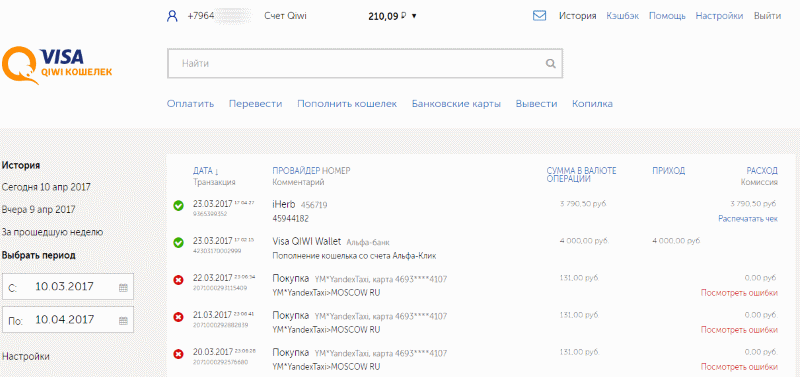Click the По end date field 10.04.2017
Image resolution: width=800 pixels, height=377 pixels.
pos(68,320)
